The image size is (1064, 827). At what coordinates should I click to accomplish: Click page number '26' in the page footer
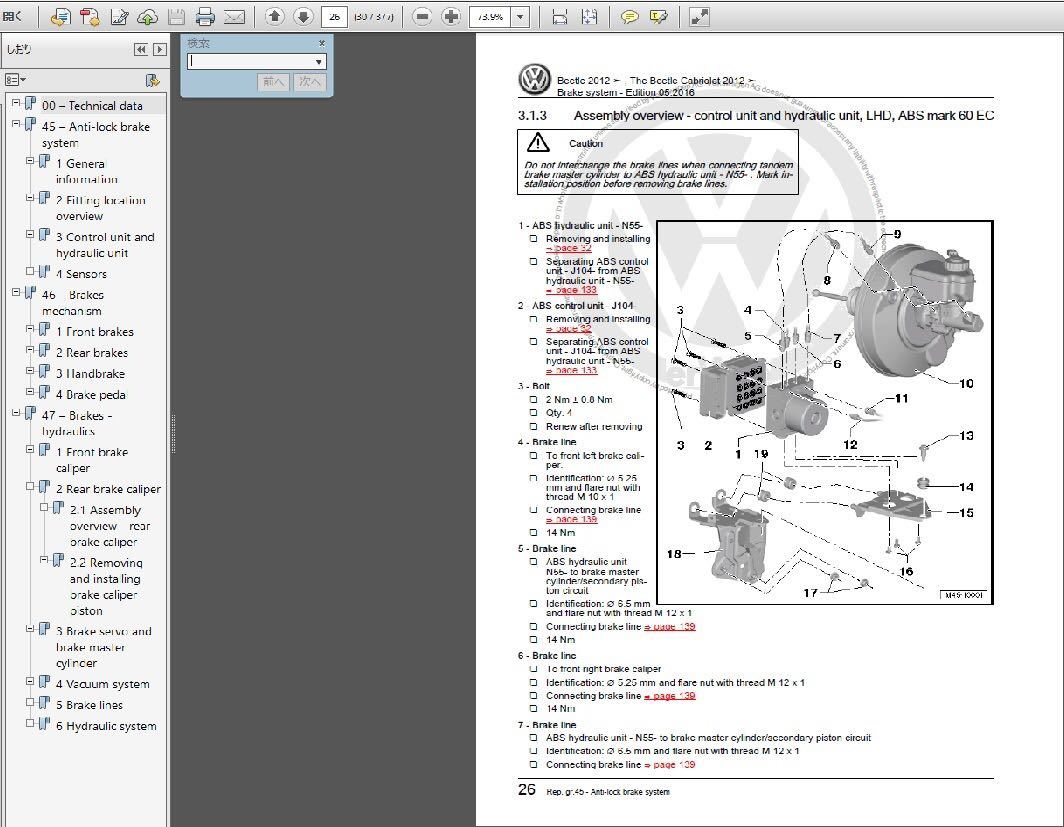[527, 790]
